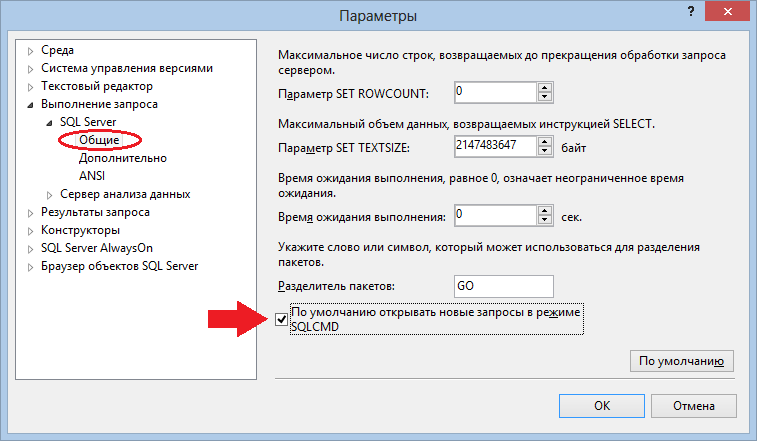Expand the Среда tree node
The height and width of the screenshot is (441, 757).
click(30, 51)
